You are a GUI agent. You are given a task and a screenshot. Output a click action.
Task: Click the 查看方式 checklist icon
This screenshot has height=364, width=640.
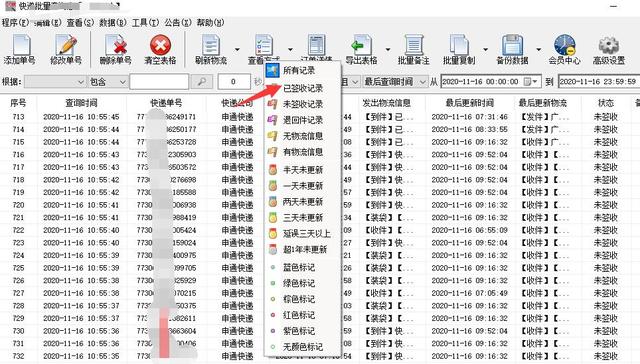(x=264, y=45)
